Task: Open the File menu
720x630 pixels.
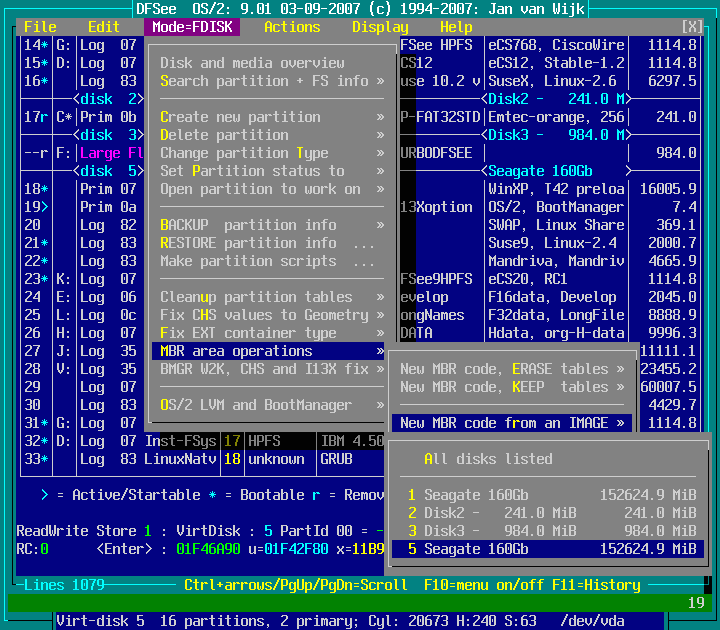Action: (x=40, y=27)
